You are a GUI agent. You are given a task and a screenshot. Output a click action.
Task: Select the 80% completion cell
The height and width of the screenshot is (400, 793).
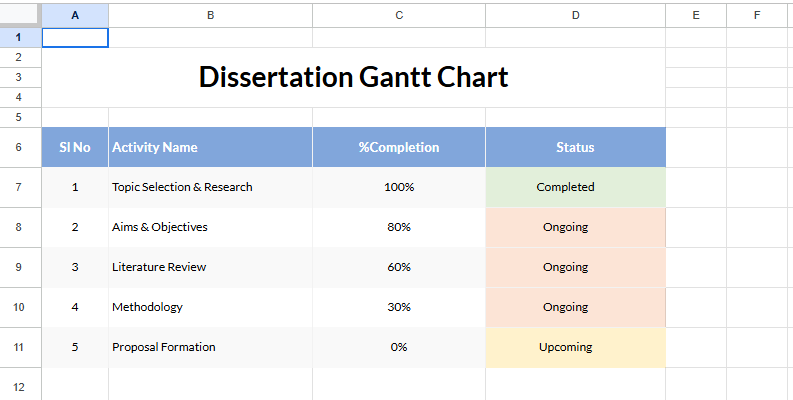(x=399, y=227)
